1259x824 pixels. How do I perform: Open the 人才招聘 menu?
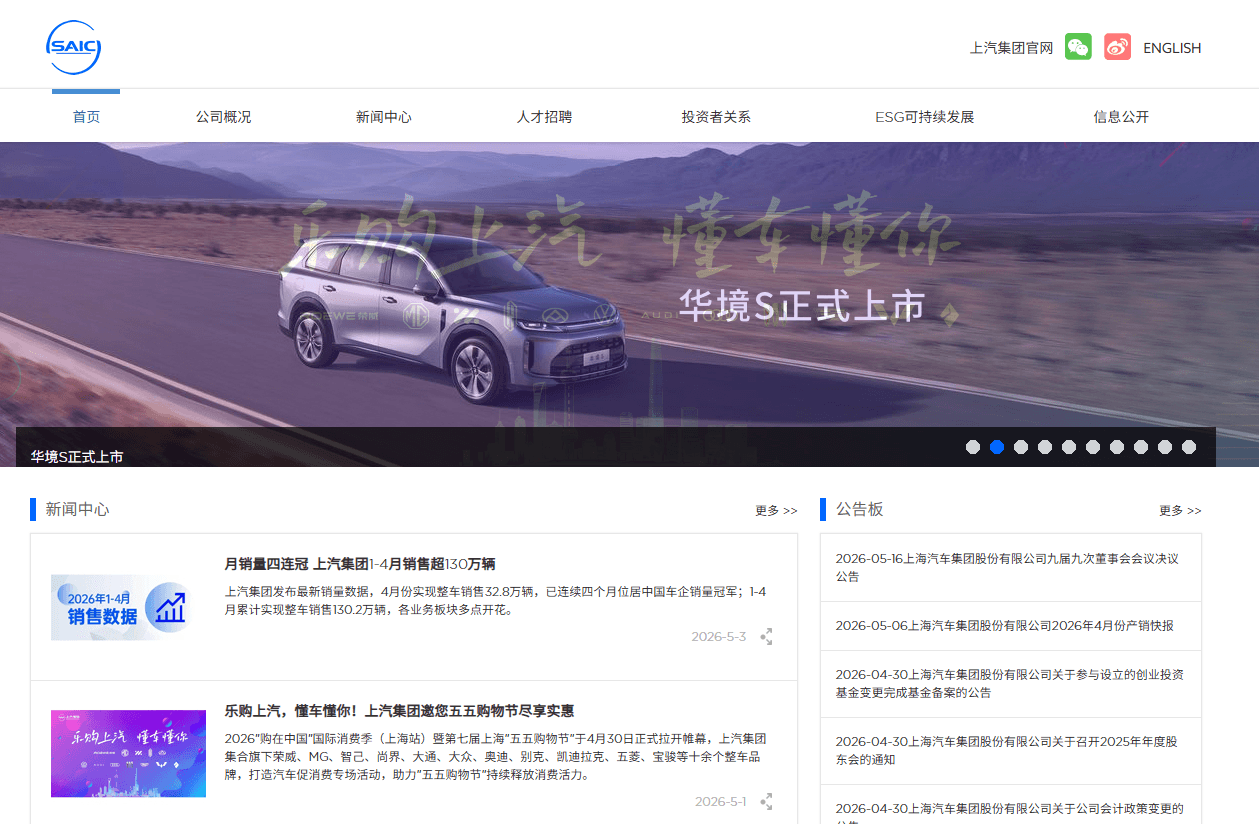(544, 117)
